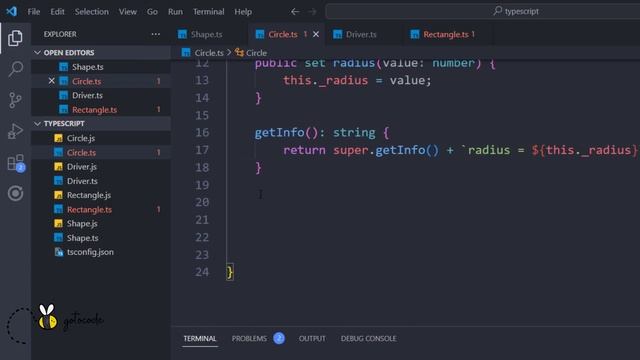Open Driver.js in the file tree

click(x=101, y=167)
